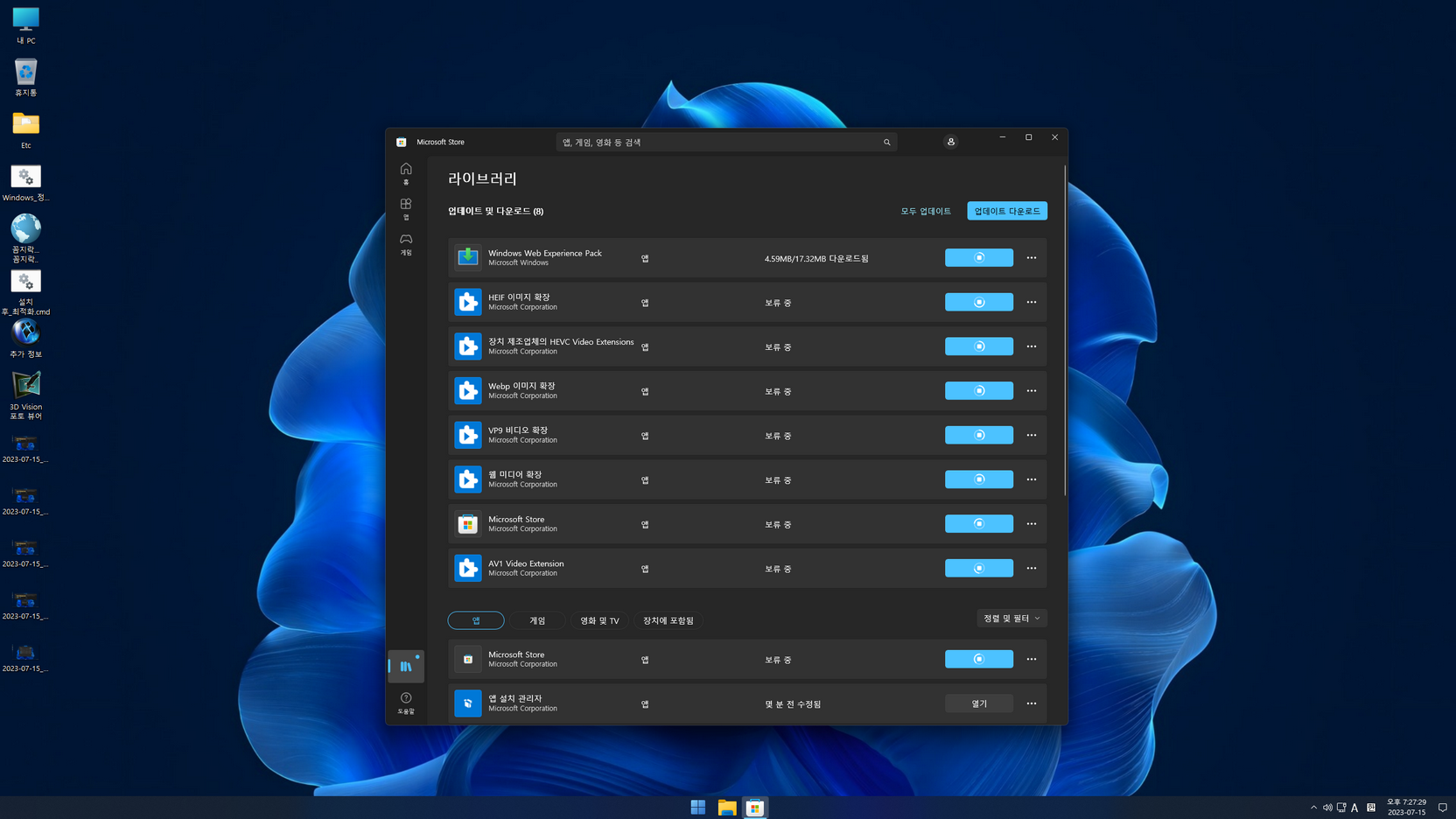Click the input language indicator A in tray
This screenshot has height=819, width=1456.
(1354, 808)
